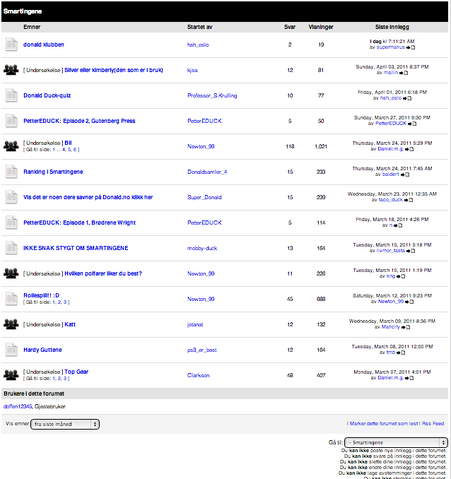
Task: Go to last post icon in Donald Duck-quiz row
Action: 407,98
